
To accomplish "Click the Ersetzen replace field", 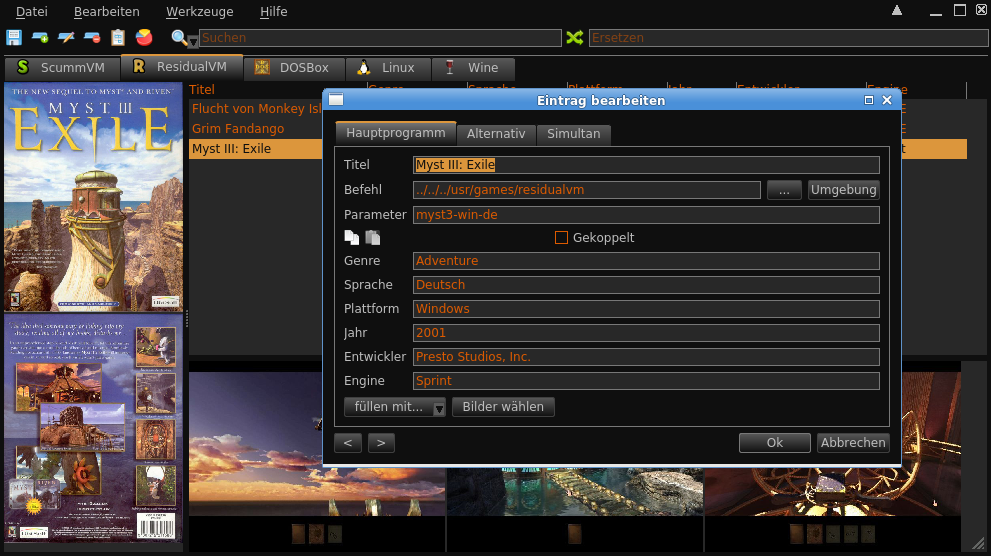I will tap(788, 38).
